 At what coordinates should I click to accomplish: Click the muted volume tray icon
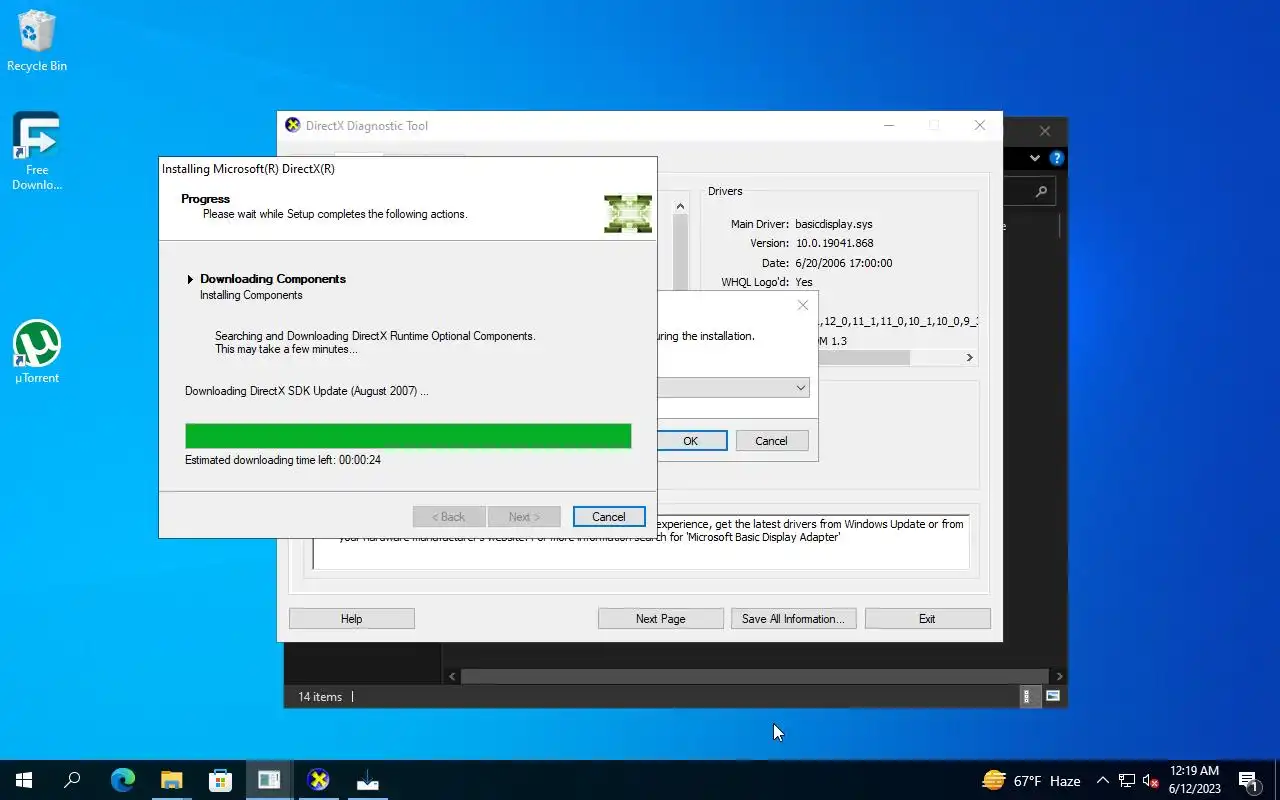click(1151, 781)
